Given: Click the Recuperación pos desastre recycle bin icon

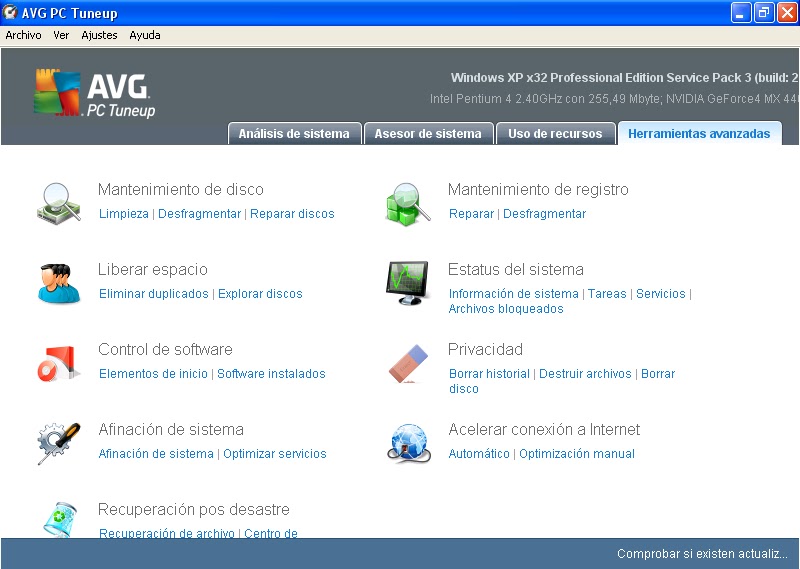Looking at the screenshot, I should 60,519.
